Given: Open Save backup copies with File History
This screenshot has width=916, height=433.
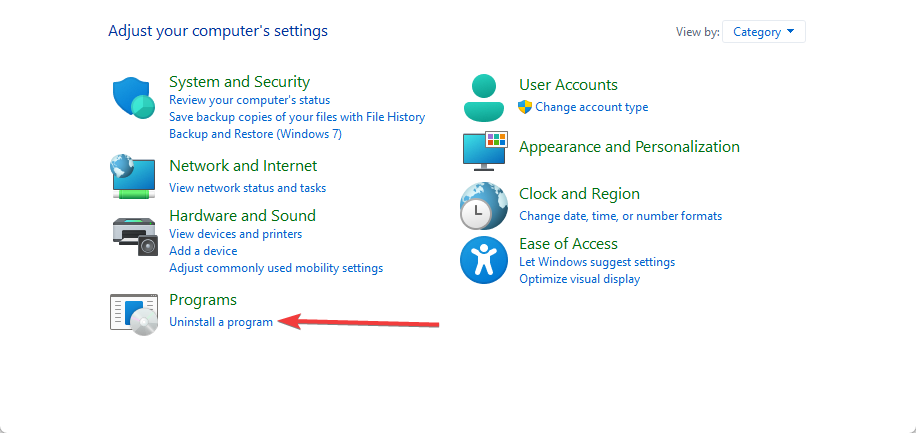Looking at the screenshot, I should tap(297, 117).
